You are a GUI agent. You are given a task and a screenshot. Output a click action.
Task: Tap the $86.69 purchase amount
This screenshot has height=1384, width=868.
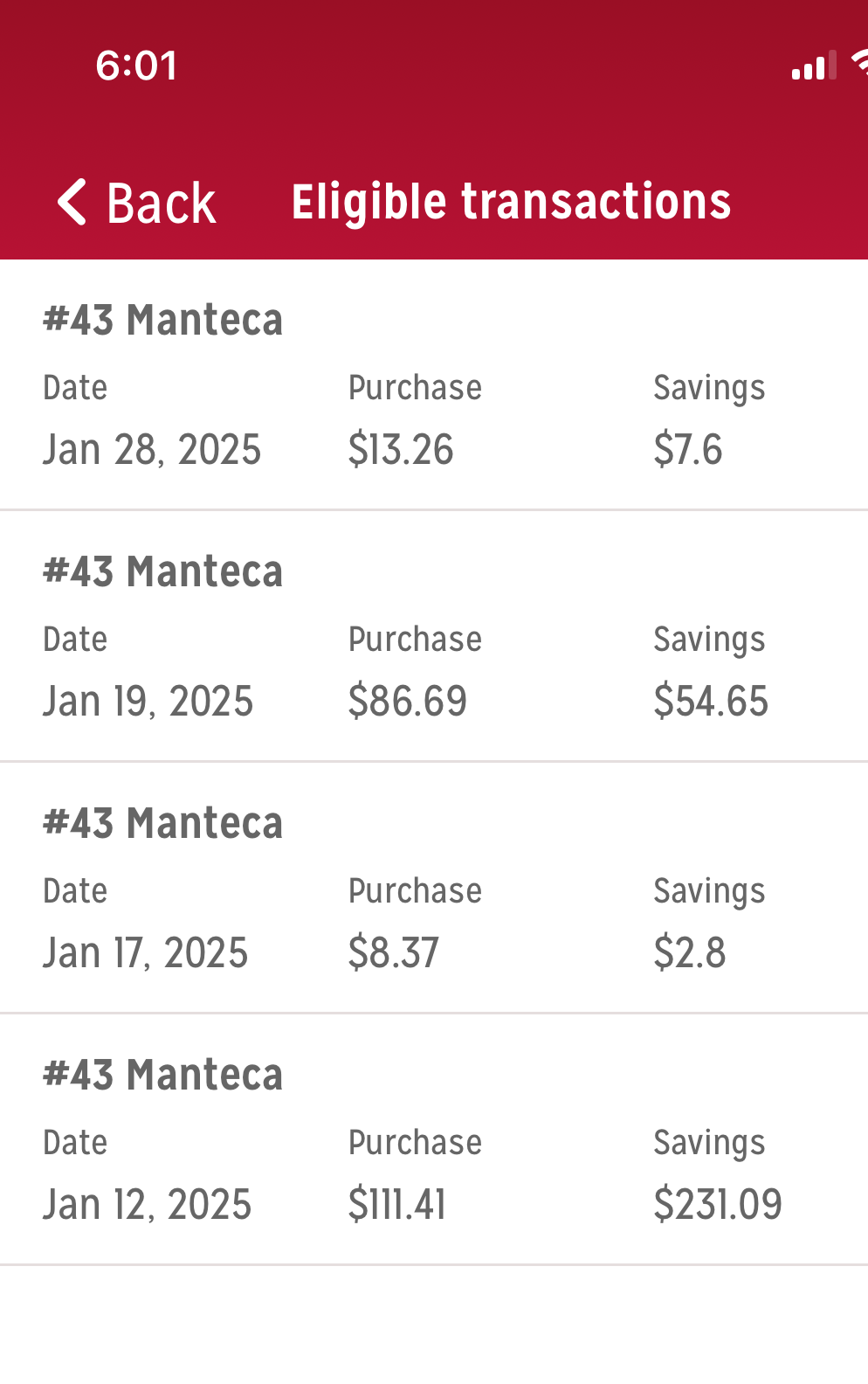(408, 702)
